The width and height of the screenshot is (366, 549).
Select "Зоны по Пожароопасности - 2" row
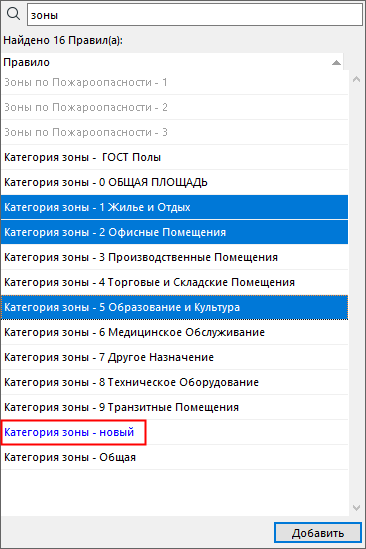pyautogui.click(x=174, y=107)
